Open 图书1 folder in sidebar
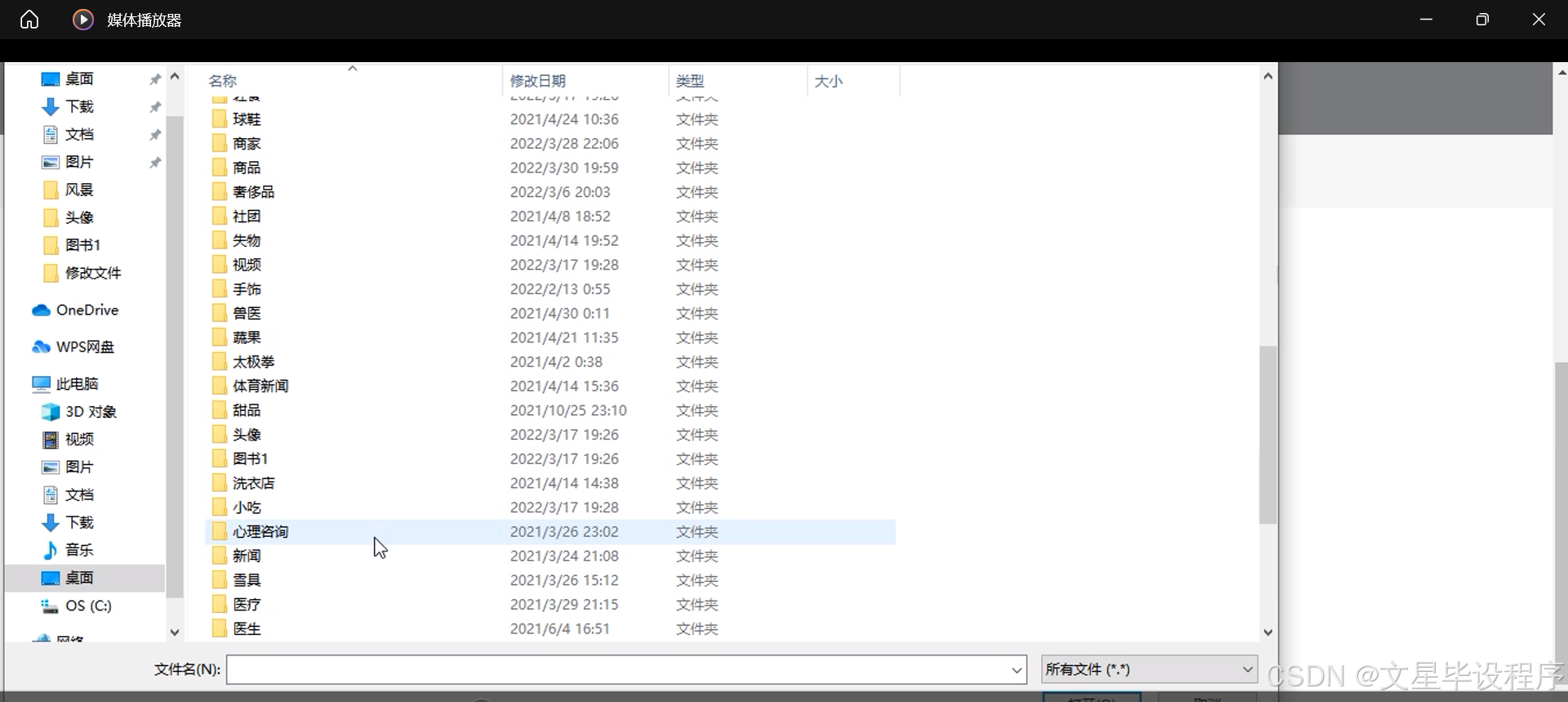The height and width of the screenshot is (702, 1568). 82,245
